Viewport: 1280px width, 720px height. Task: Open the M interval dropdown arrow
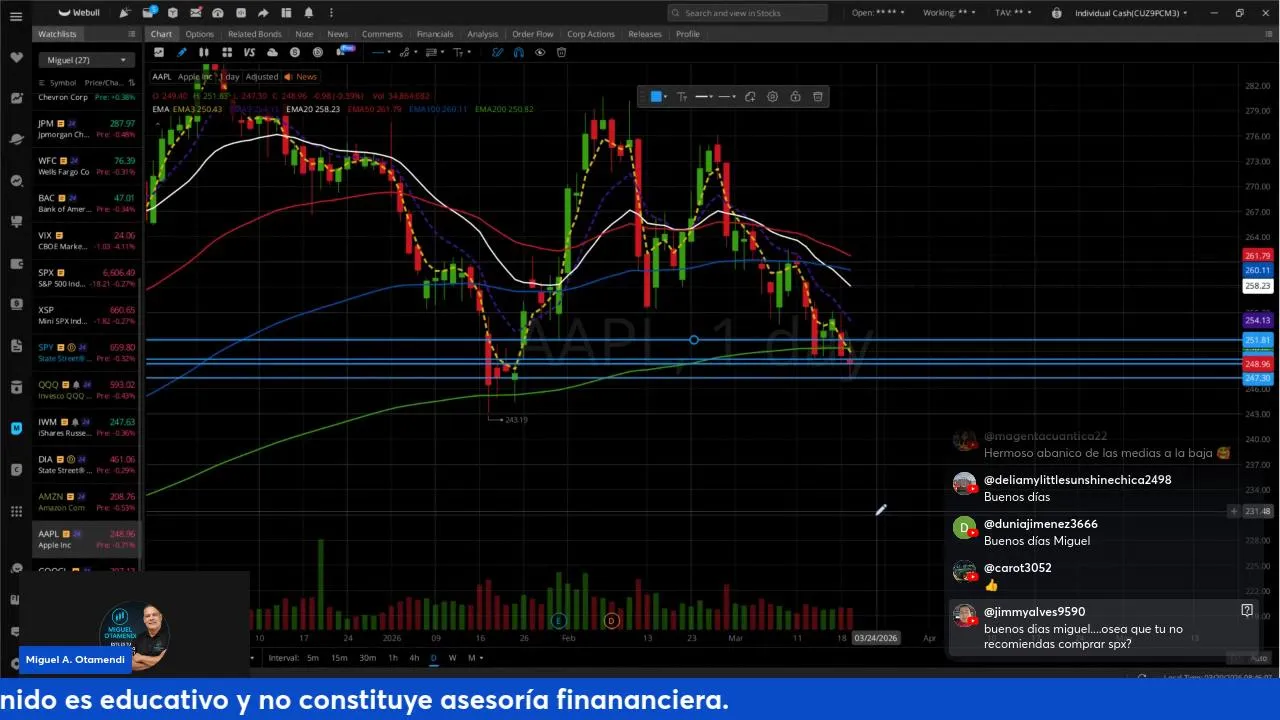481,657
